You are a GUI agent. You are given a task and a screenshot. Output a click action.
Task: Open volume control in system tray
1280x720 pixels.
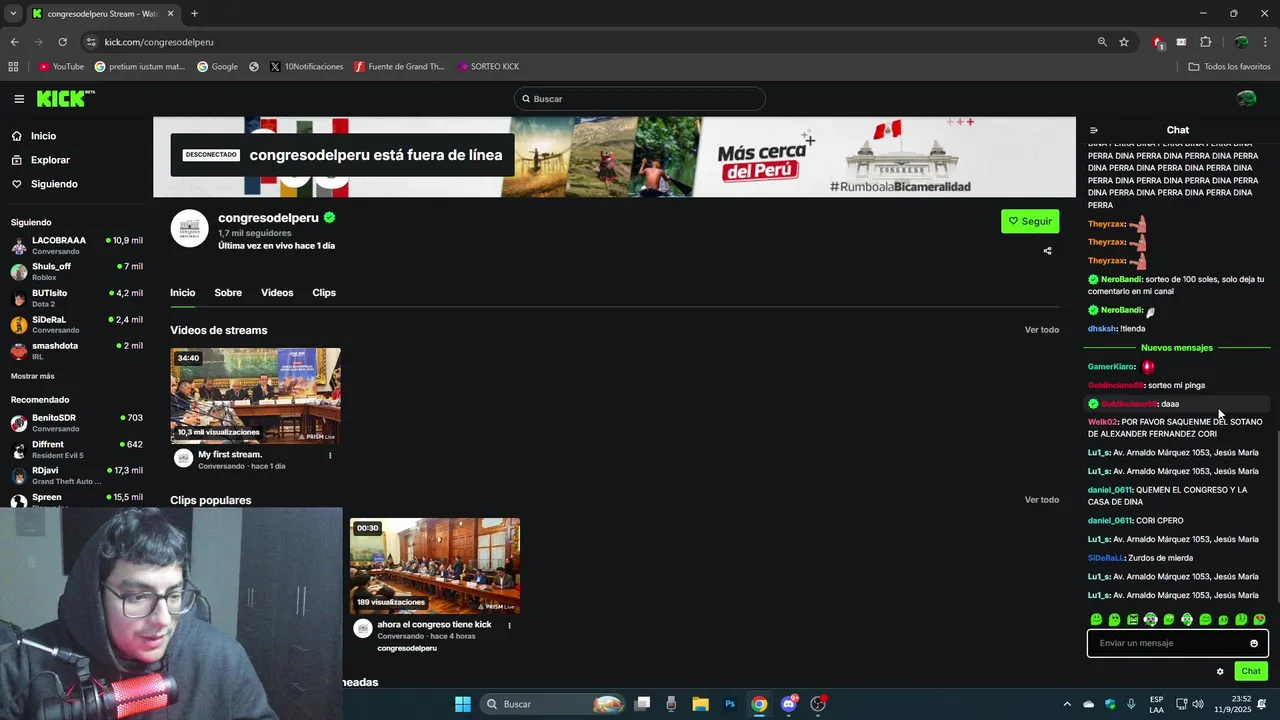click(1198, 704)
